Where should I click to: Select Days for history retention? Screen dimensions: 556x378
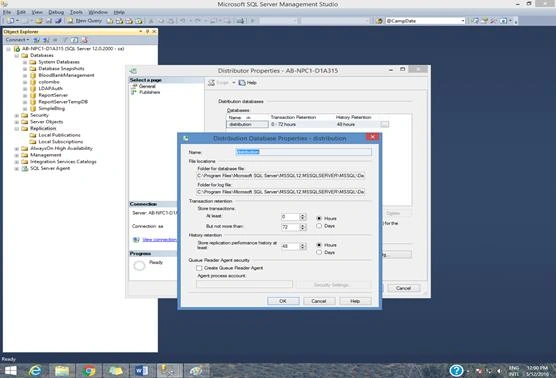319,252
